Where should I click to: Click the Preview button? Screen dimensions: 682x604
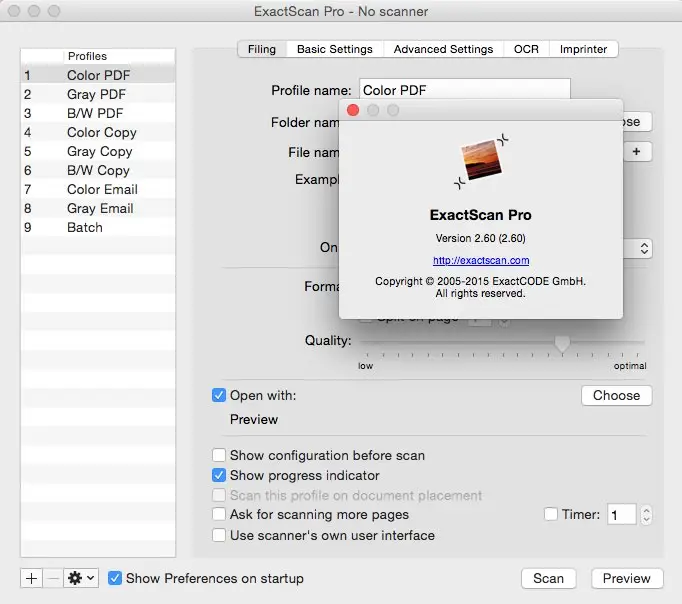627,578
